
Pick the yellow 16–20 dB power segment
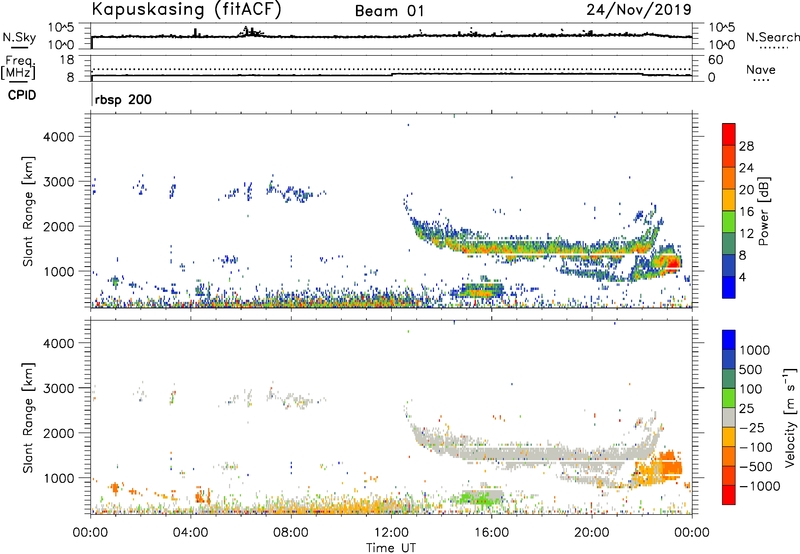click(x=729, y=200)
